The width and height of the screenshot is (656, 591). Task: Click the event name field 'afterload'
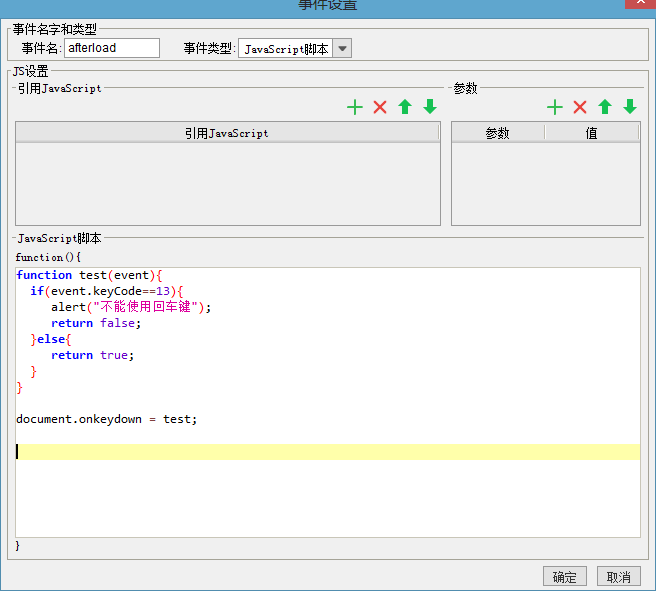click(112, 48)
